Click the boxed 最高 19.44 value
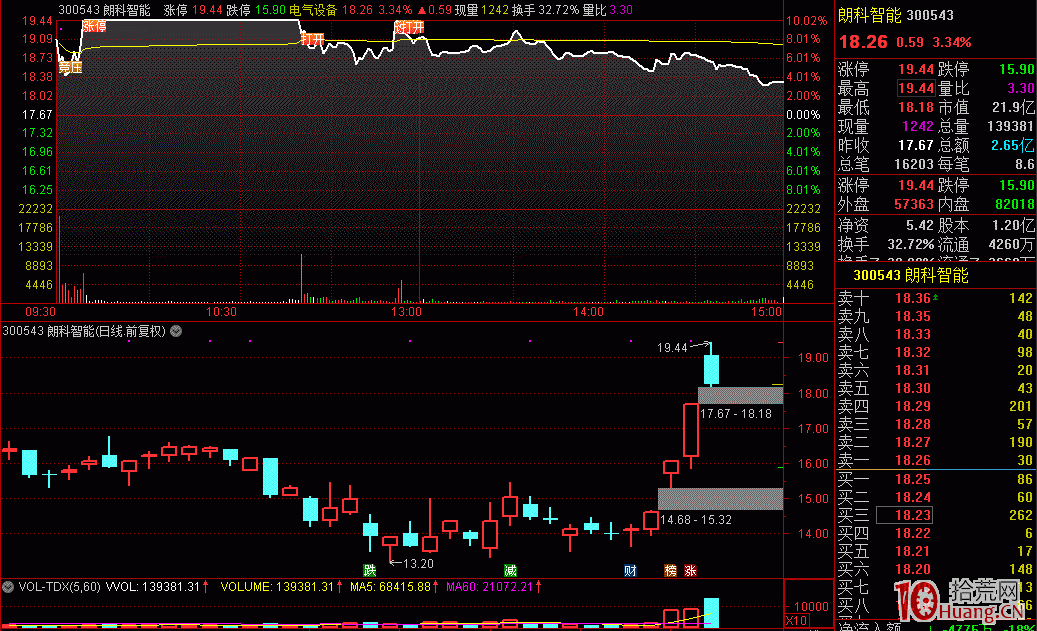The height and width of the screenshot is (631, 1037). (x=916, y=88)
